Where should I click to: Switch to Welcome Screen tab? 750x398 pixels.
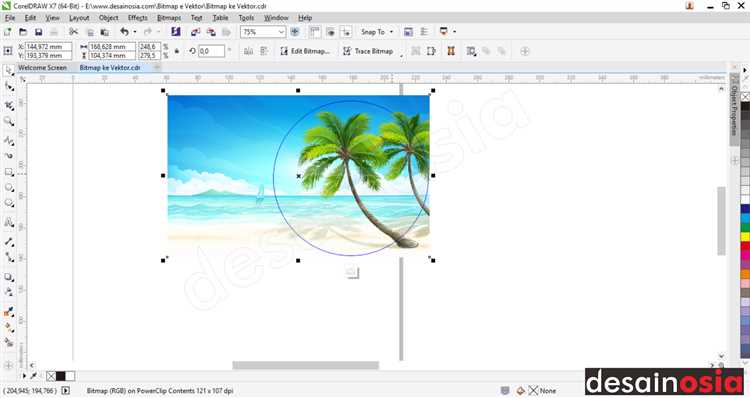point(43,68)
